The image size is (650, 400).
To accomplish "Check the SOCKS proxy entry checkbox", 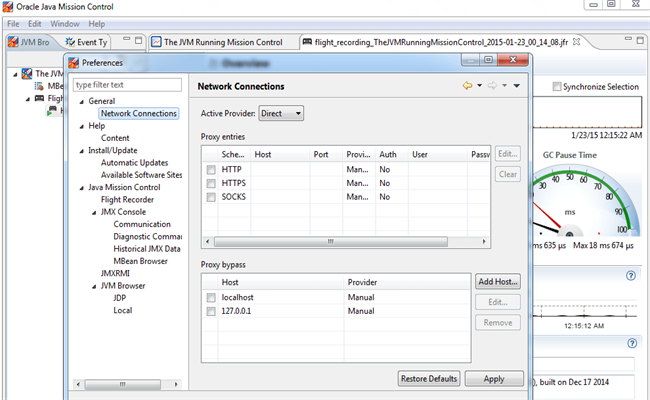I will tap(210, 197).
